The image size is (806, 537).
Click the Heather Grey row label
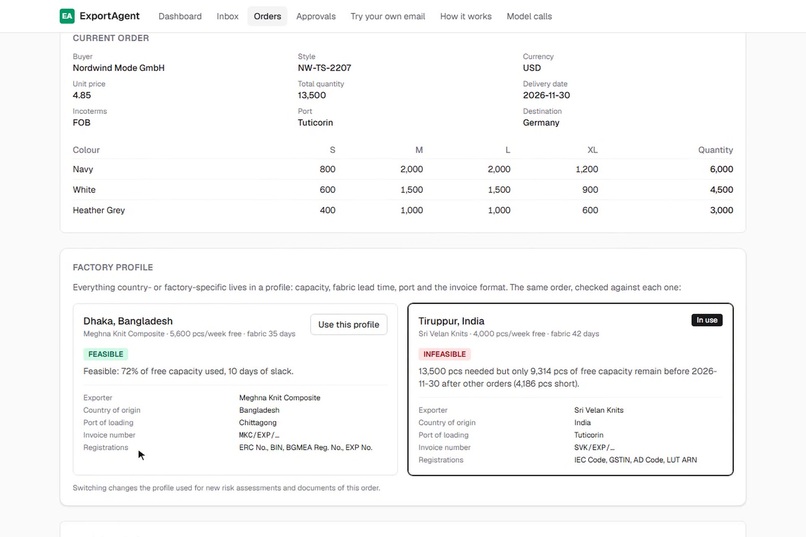tap(99, 210)
